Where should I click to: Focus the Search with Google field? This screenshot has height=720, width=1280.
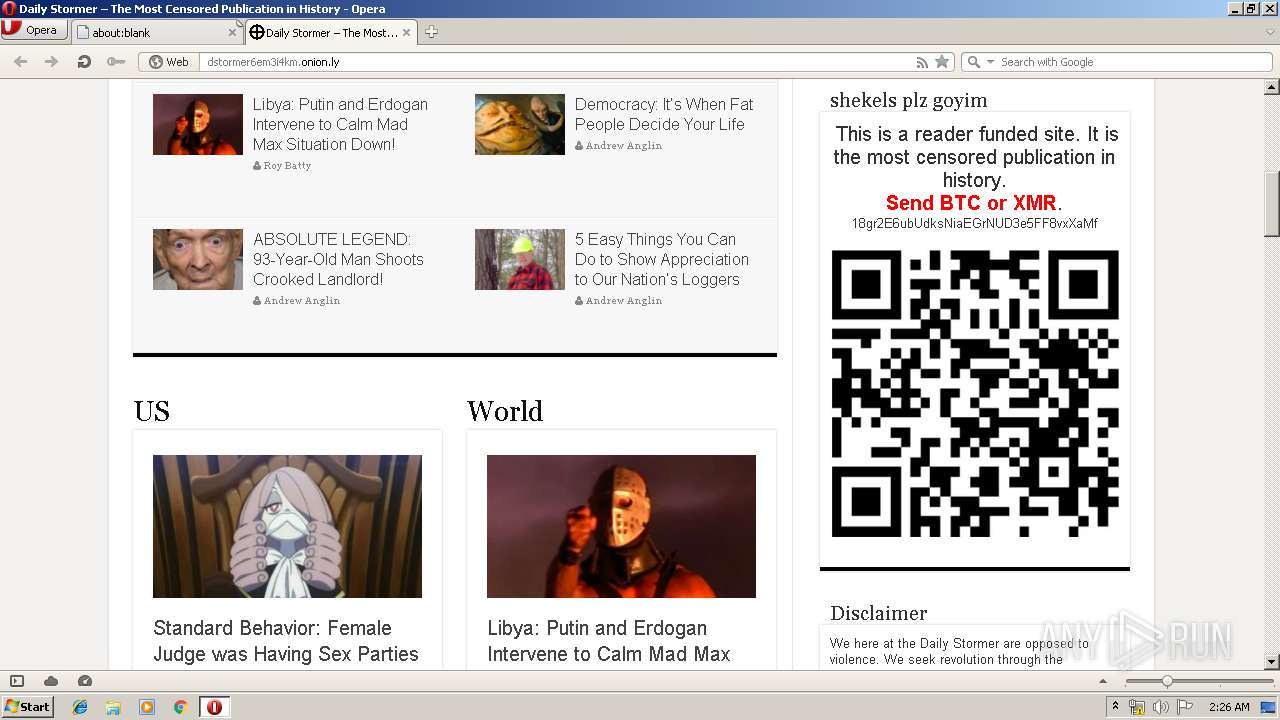point(1133,62)
